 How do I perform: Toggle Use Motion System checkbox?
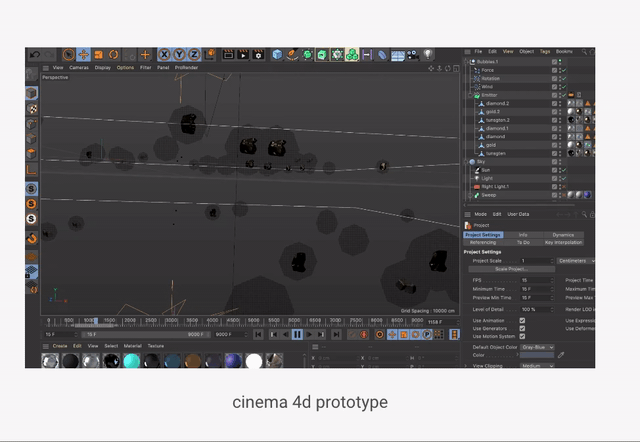coord(522,336)
